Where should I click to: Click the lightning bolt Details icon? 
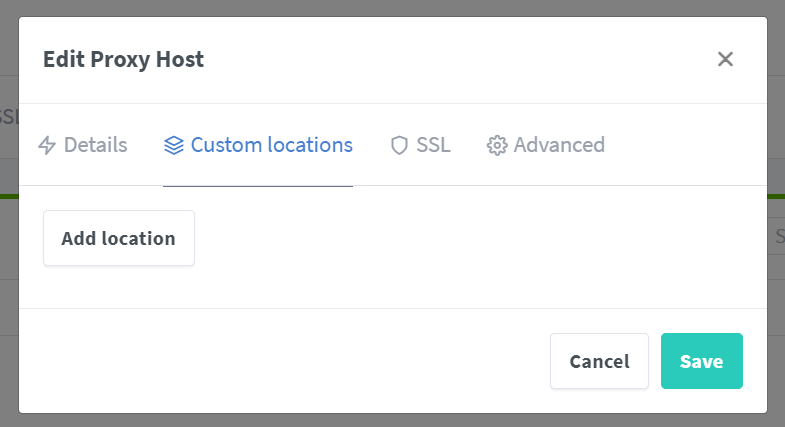tap(47, 146)
